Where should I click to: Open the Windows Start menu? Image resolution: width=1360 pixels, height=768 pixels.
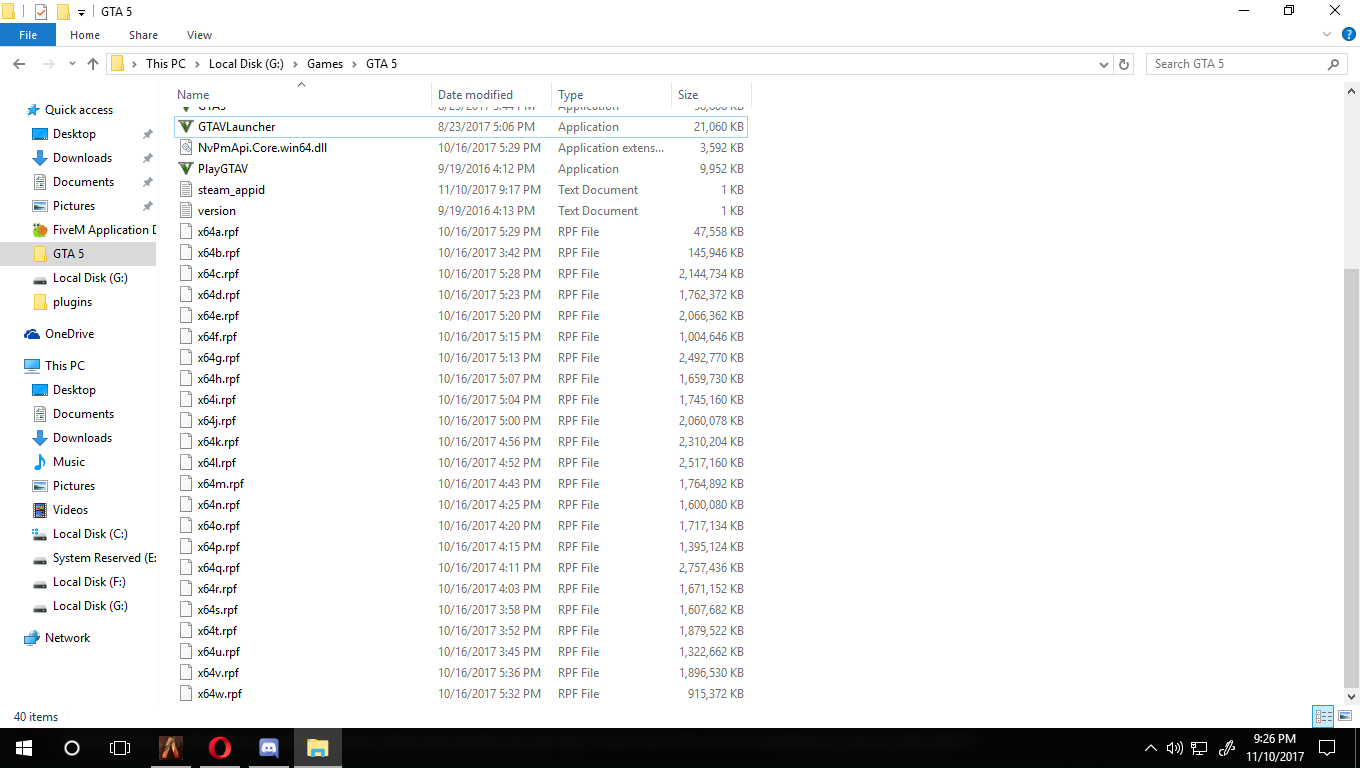(24, 748)
